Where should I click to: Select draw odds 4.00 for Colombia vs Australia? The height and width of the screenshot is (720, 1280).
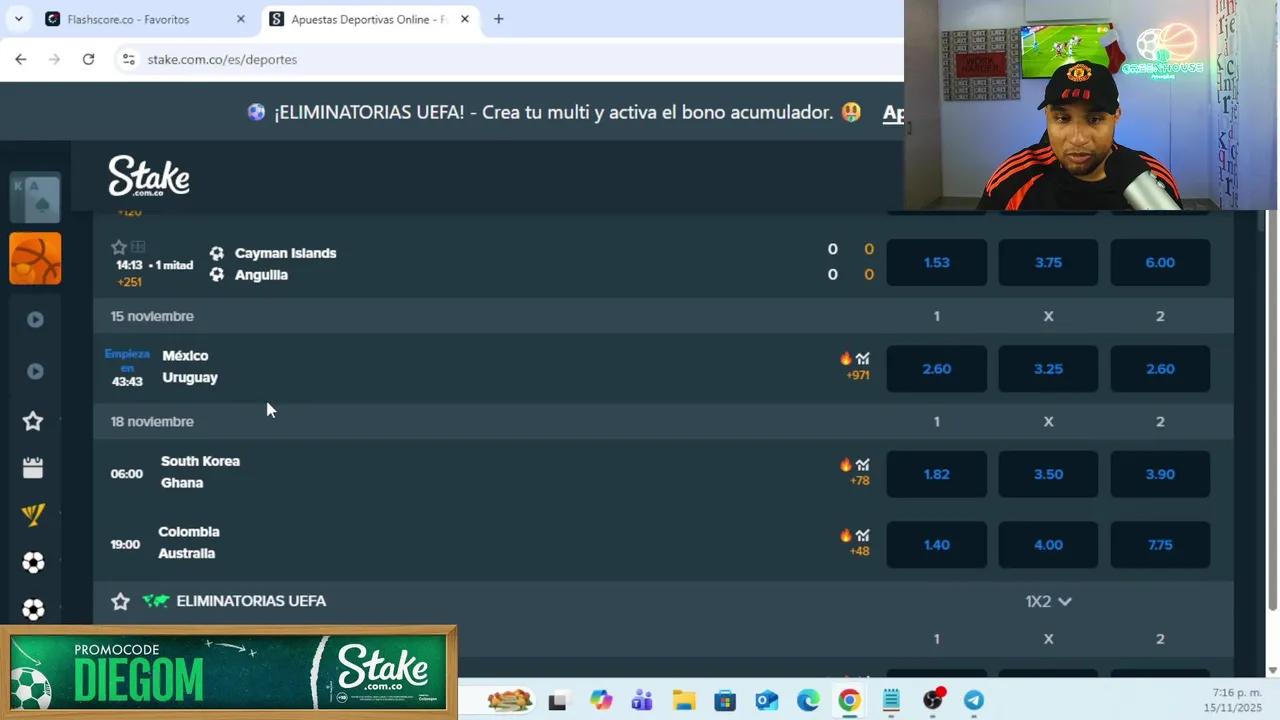[x=1048, y=545]
